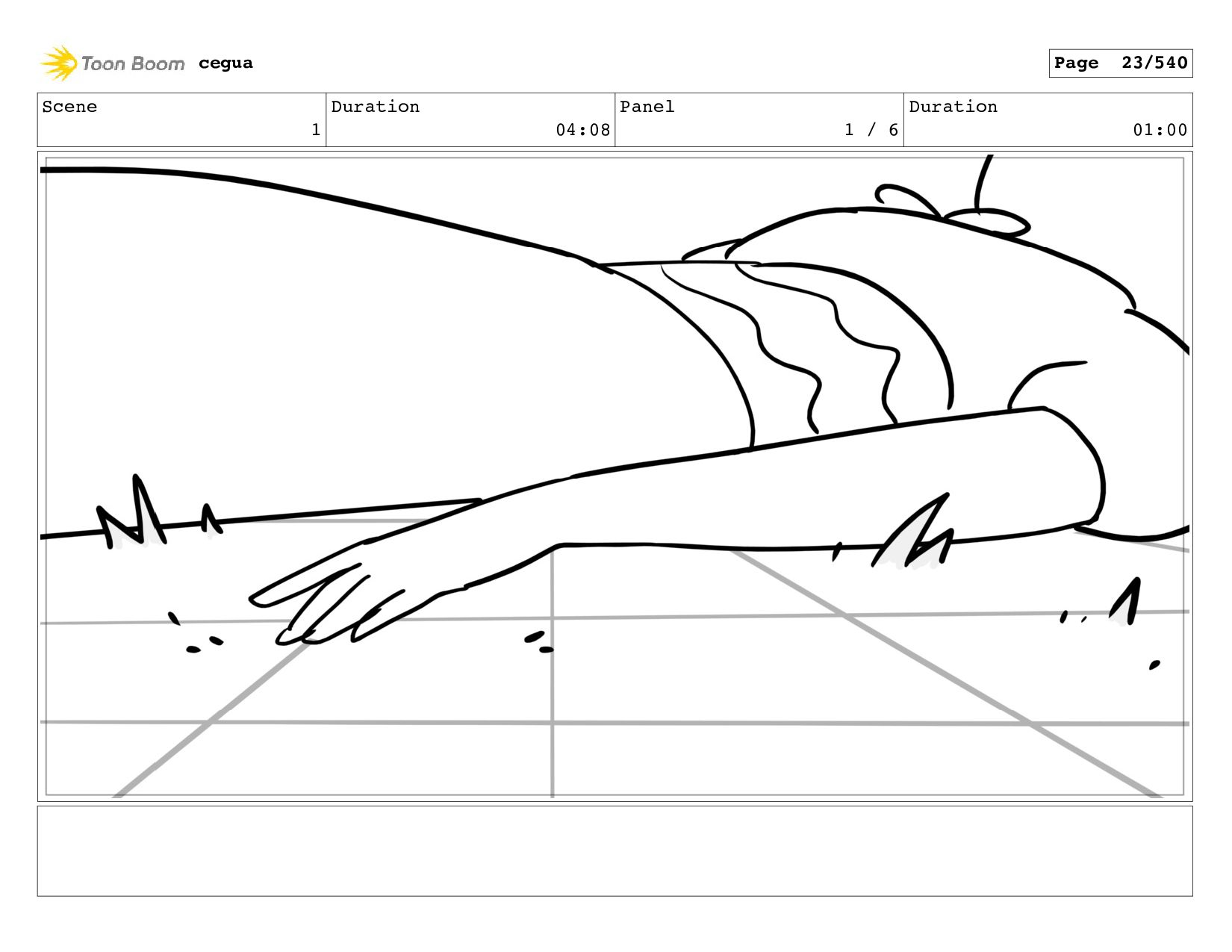Click the storyboard panel drawing
Viewport: 1232px width, 952px height.
(615, 476)
